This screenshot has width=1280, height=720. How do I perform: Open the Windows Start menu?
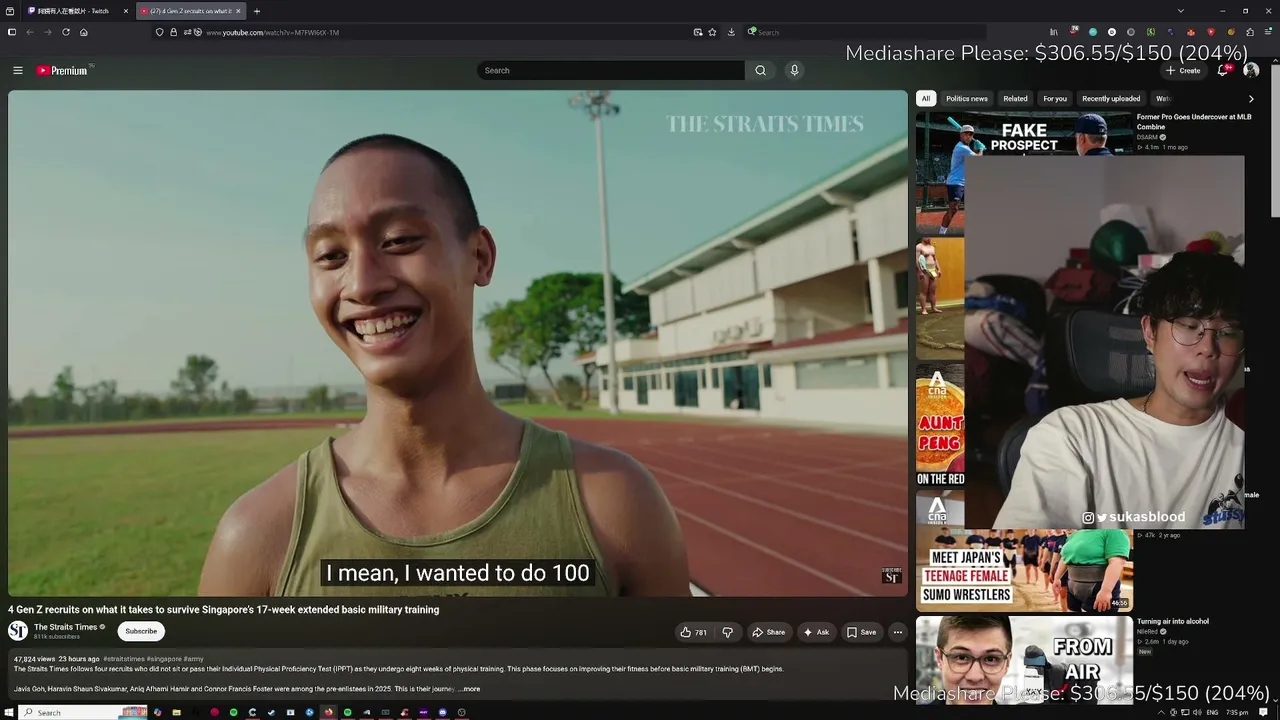pyautogui.click(x=9, y=712)
